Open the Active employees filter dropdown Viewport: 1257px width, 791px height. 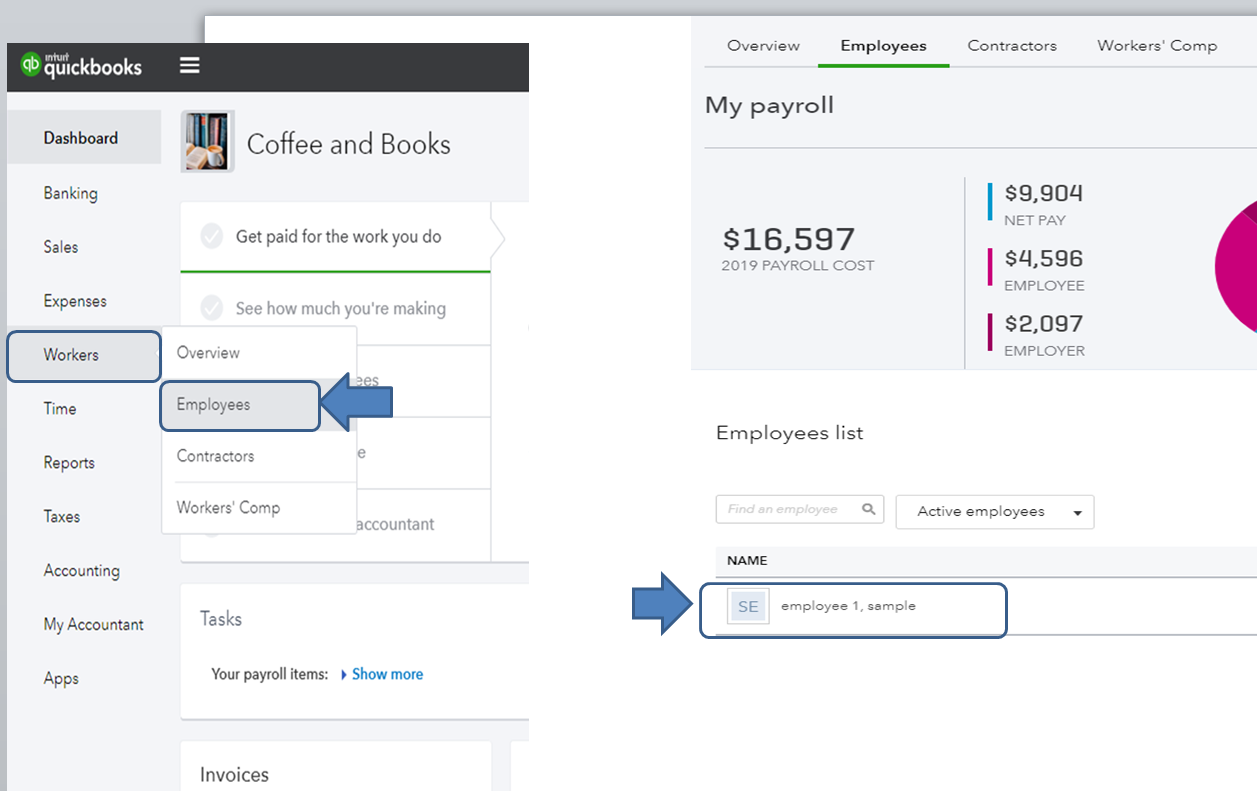pos(995,512)
